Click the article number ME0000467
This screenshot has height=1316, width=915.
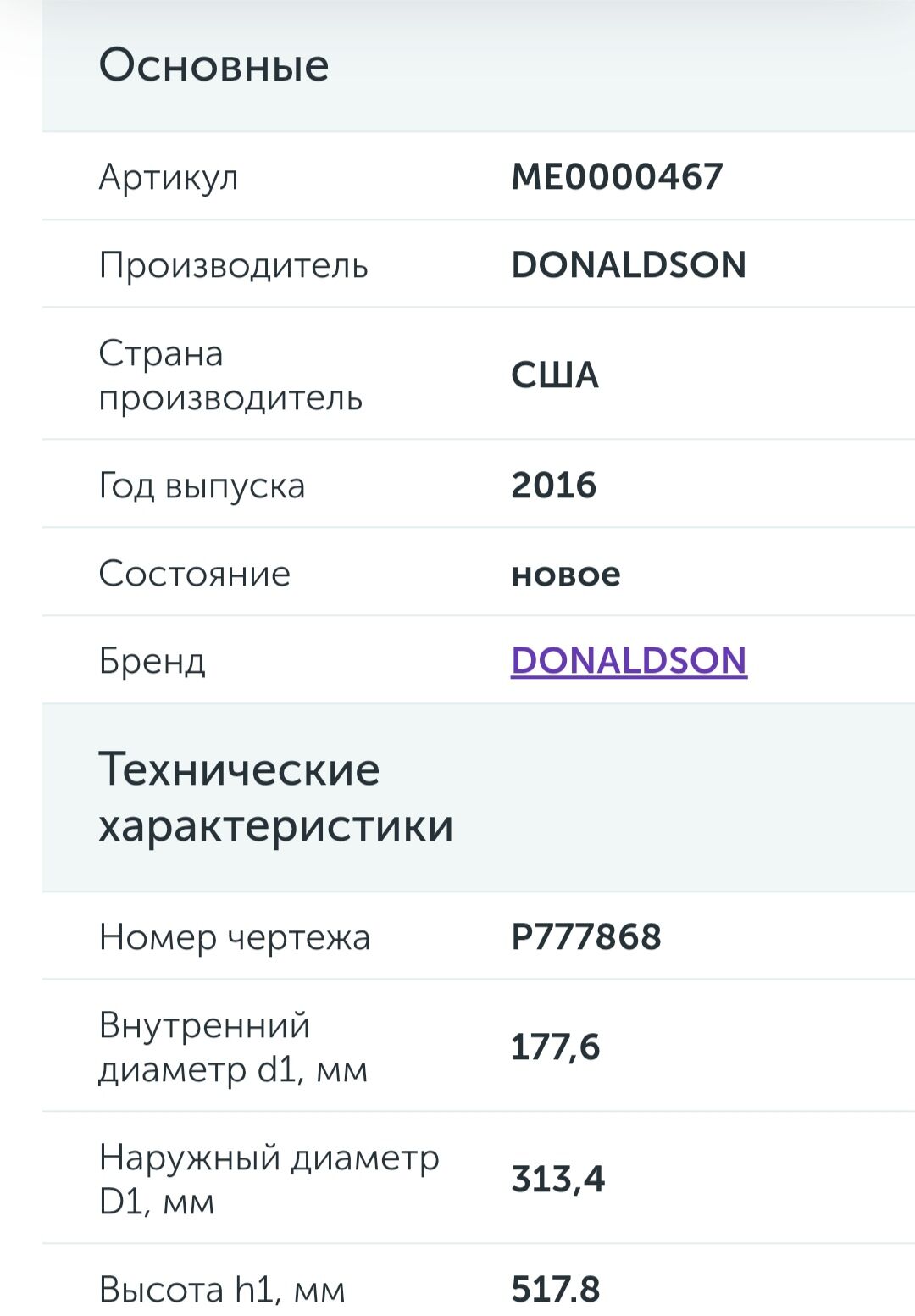pos(617,176)
